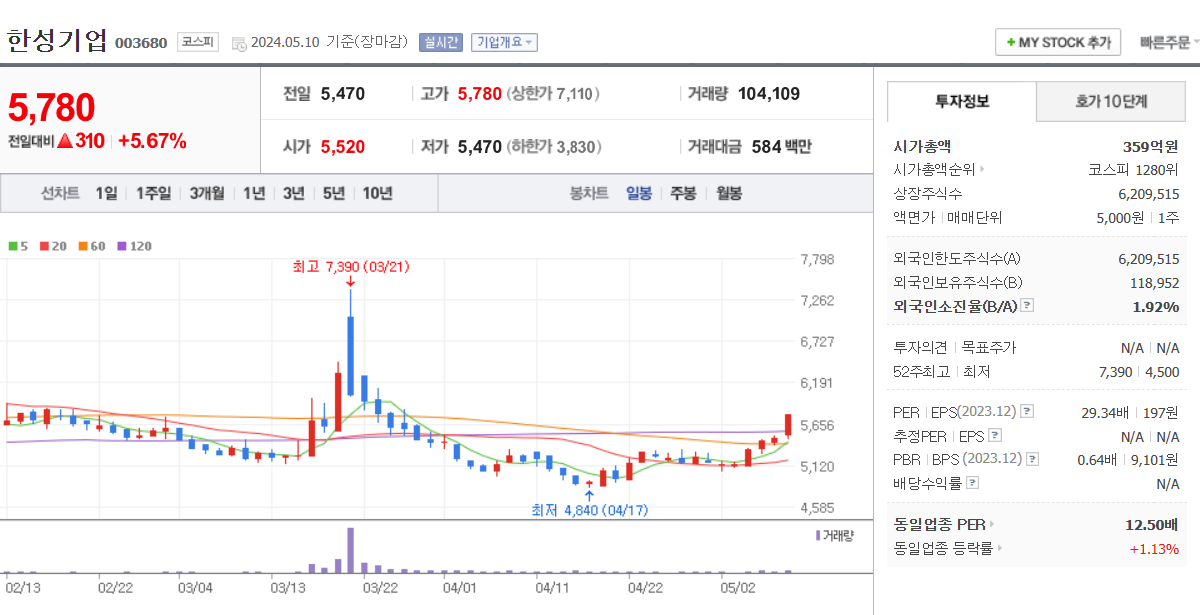Click the red 20-day moving average legend
Viewport: 1201px width, 615px height.
[x=53, y=245]
